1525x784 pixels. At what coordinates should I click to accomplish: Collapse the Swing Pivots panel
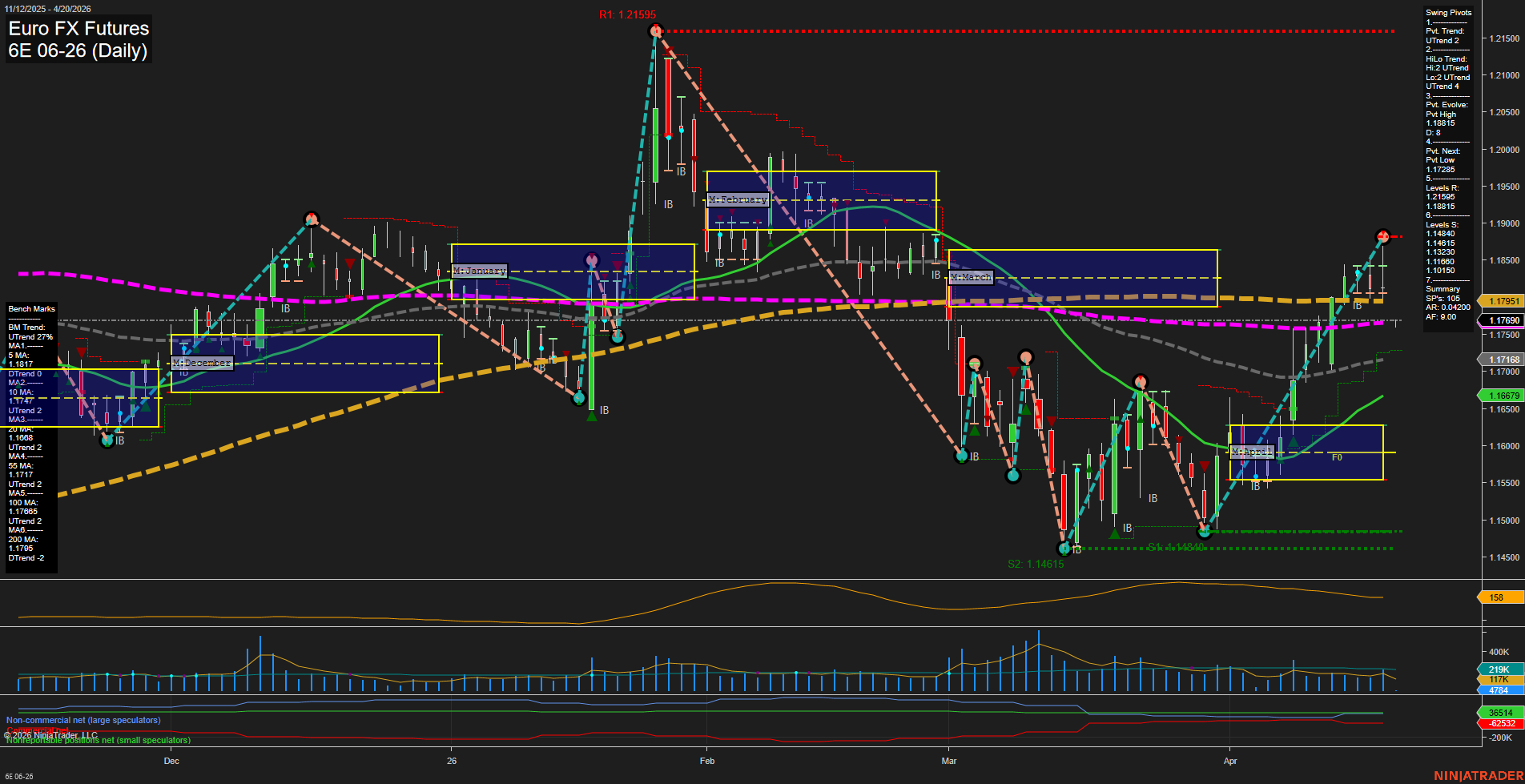(x=1448, y=12)
